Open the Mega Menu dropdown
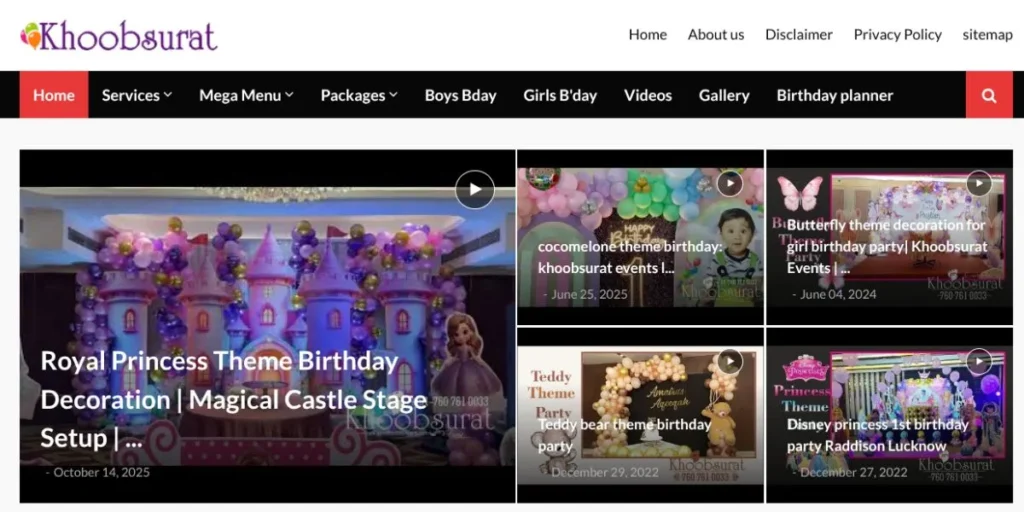The image size is (1024, 512). coord(246,95)
